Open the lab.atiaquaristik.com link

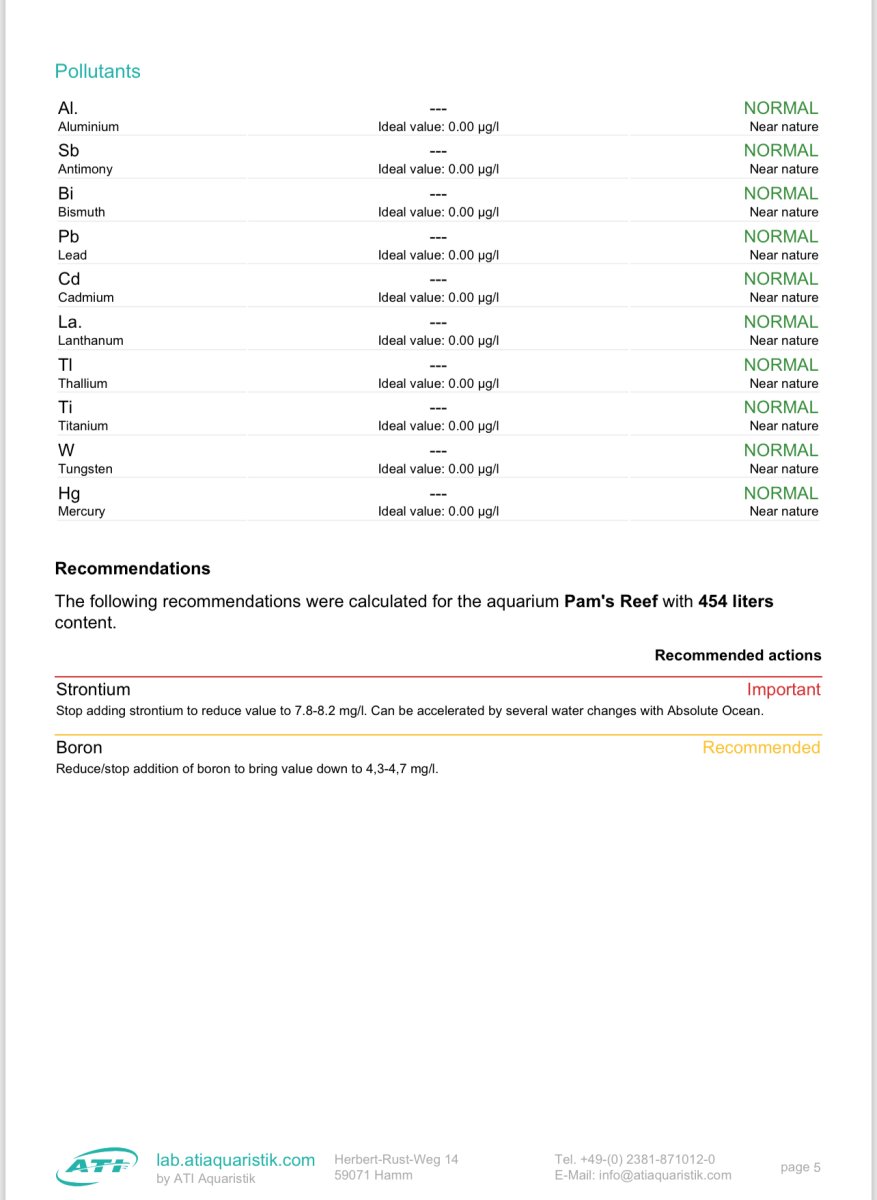tap(235, 1160)
